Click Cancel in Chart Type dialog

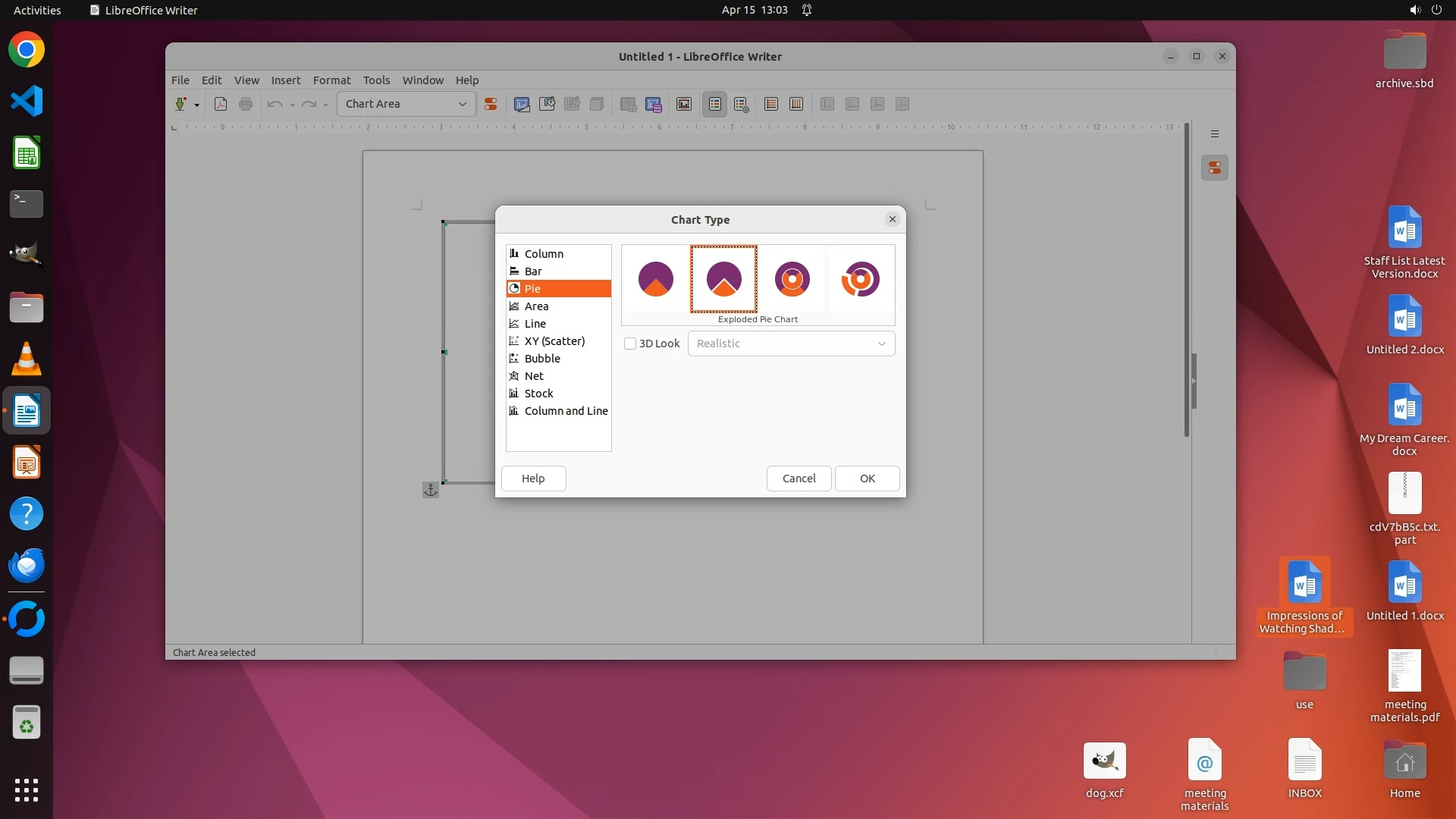pyautogui.click(x=799, y=479)
